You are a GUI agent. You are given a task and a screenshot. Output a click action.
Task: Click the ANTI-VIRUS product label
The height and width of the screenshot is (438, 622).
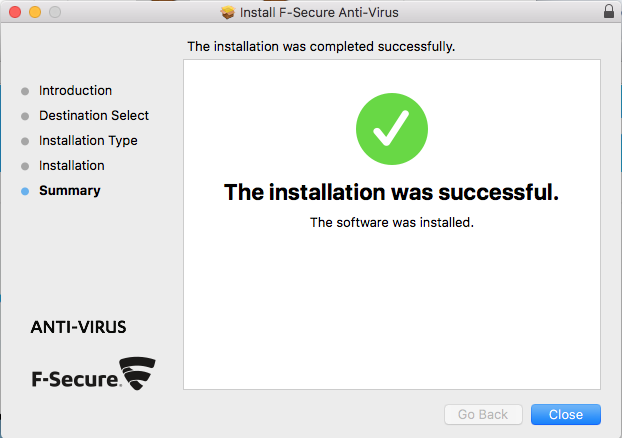coord(79,327)
